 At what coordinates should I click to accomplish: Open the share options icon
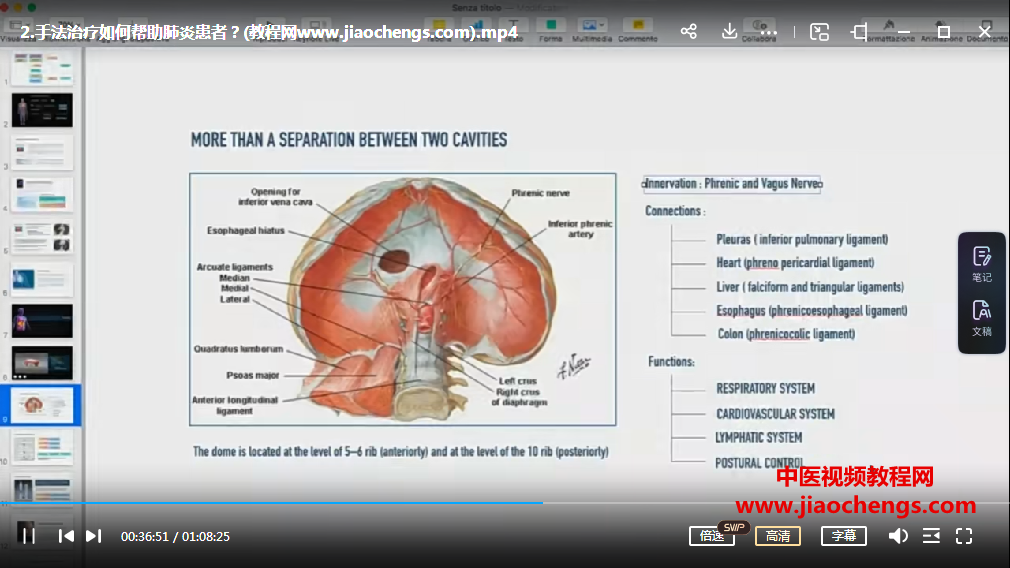pos(689,32)
